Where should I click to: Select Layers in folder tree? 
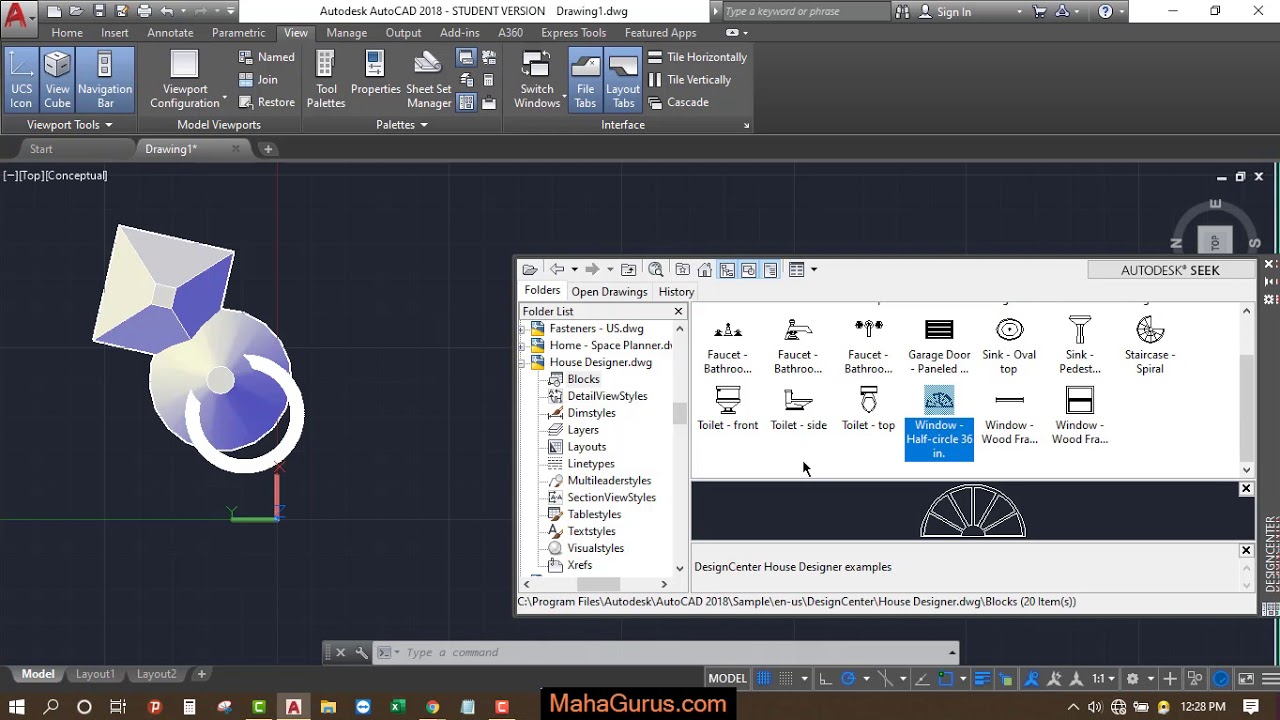pyautogui.click(x=583, y=430)
